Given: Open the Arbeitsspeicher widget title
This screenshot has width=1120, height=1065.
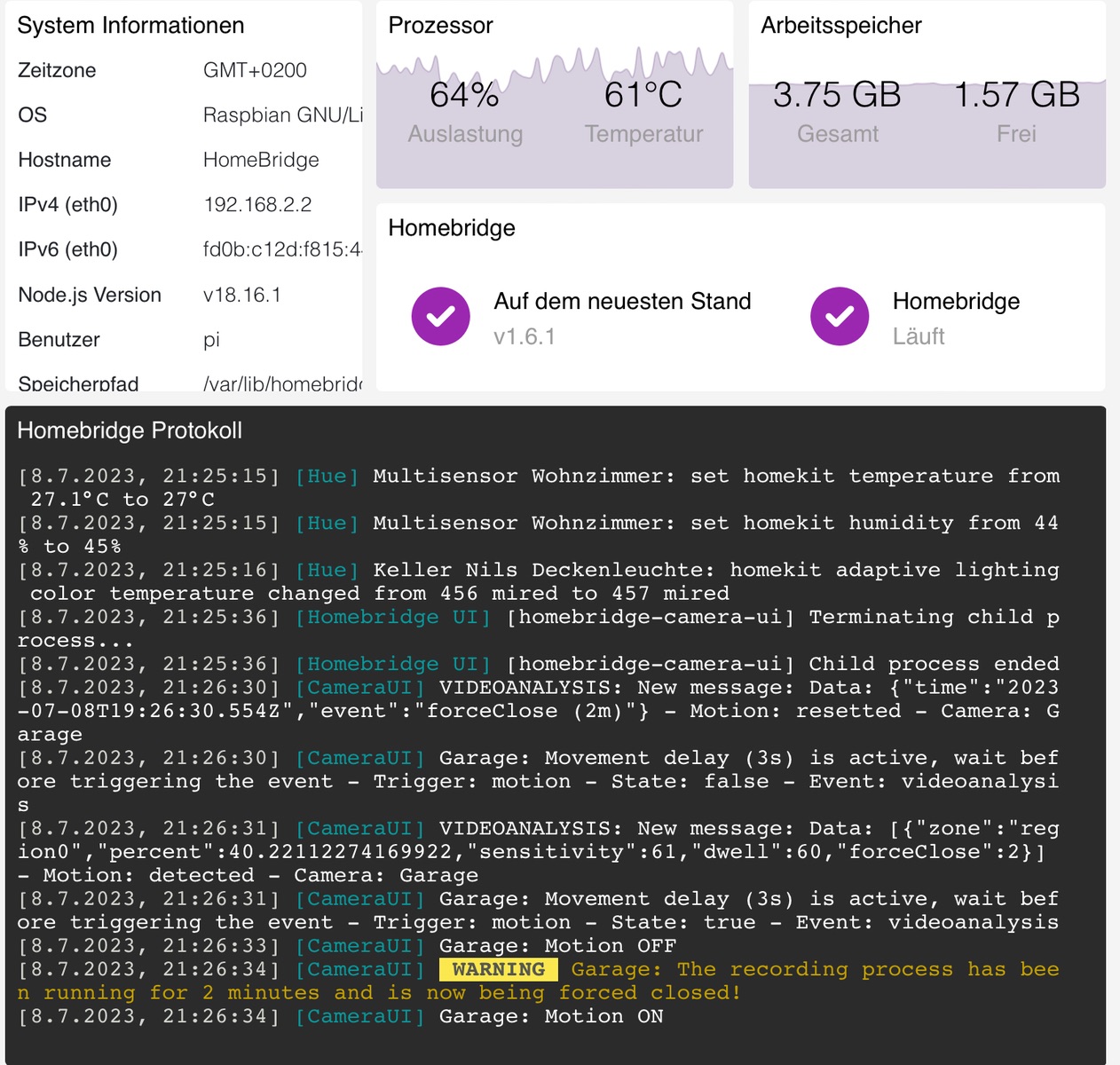Looking at the screenshot, I should tap(840, 26).
